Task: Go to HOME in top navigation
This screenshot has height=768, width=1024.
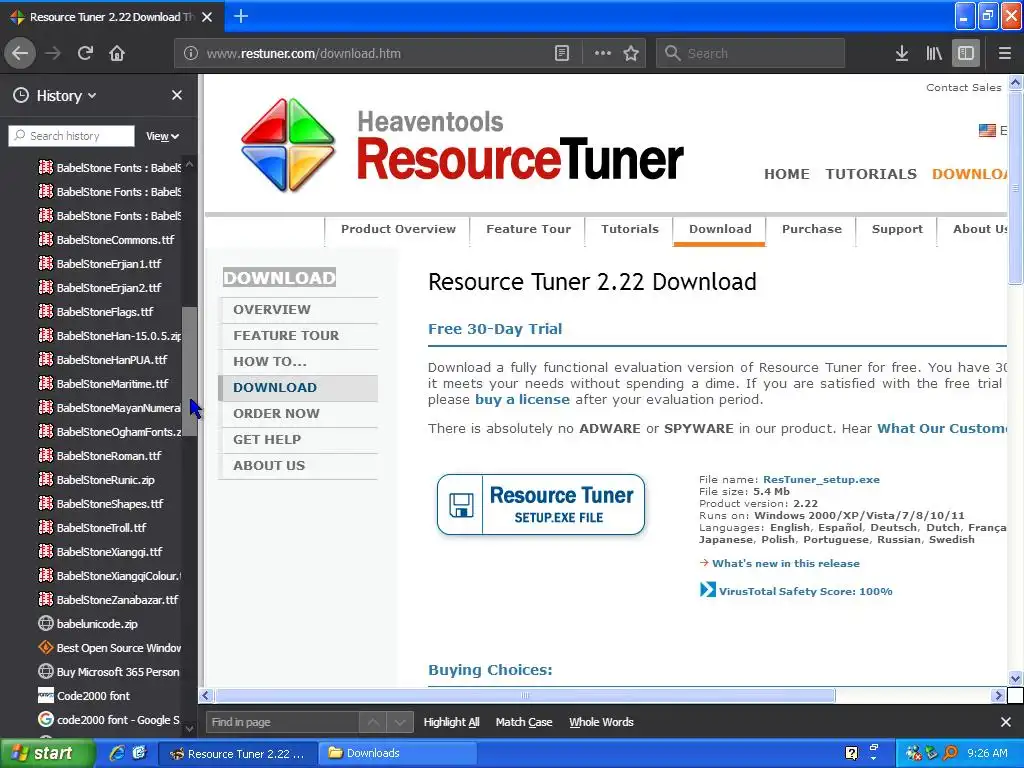Action: click(787, 174)
